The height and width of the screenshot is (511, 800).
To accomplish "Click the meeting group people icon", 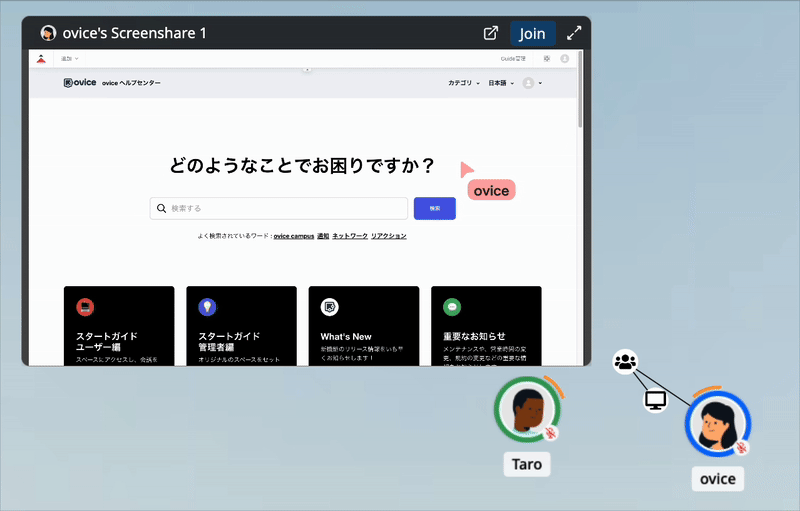I will (625, 362).
